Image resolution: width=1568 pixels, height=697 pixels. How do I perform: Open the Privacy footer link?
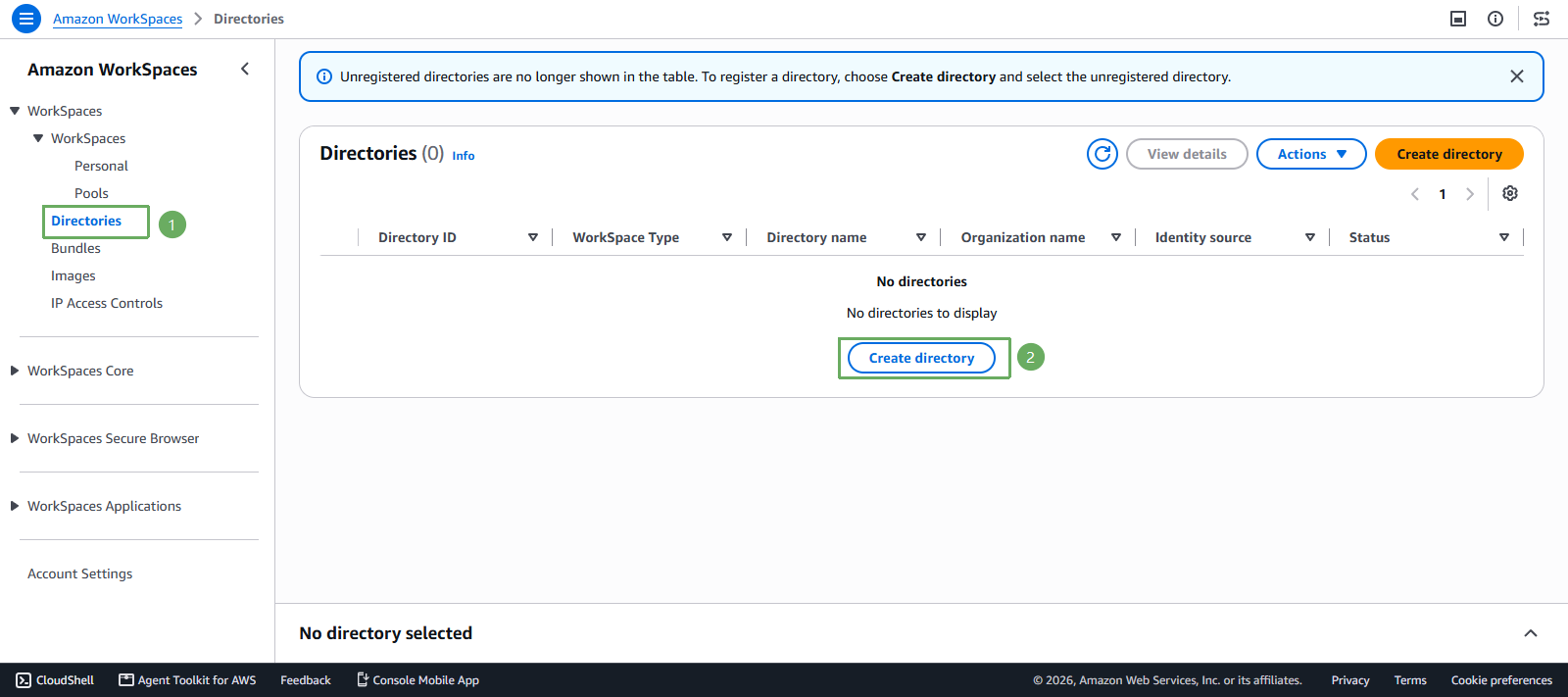tap(1350, 680)
